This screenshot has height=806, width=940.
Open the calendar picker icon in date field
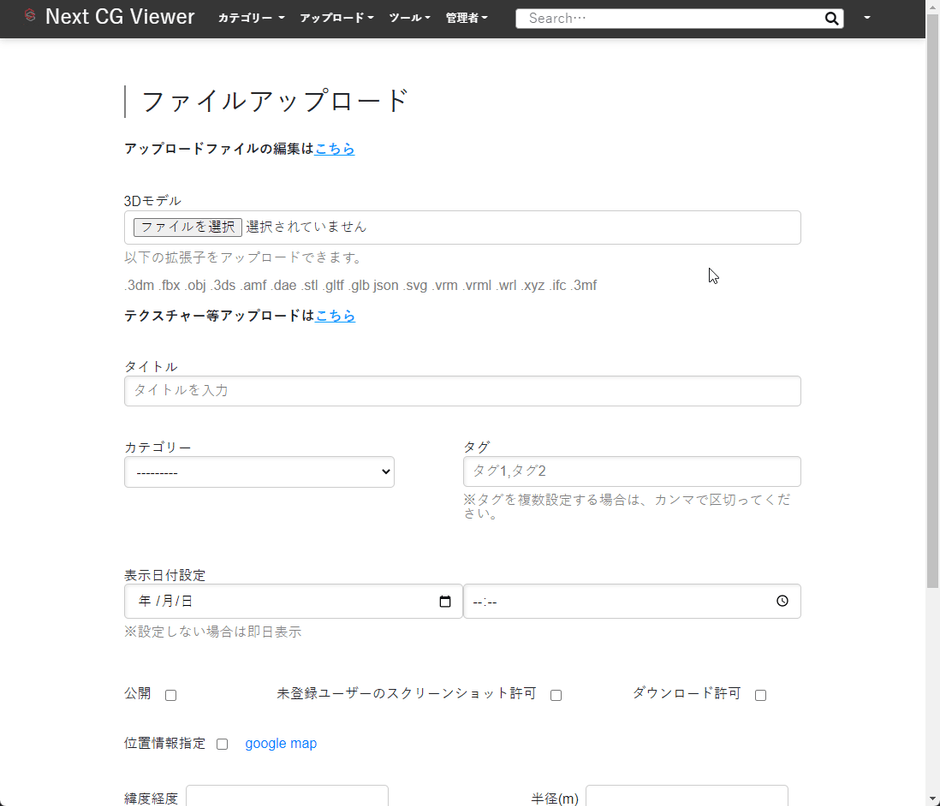(444, 601)
